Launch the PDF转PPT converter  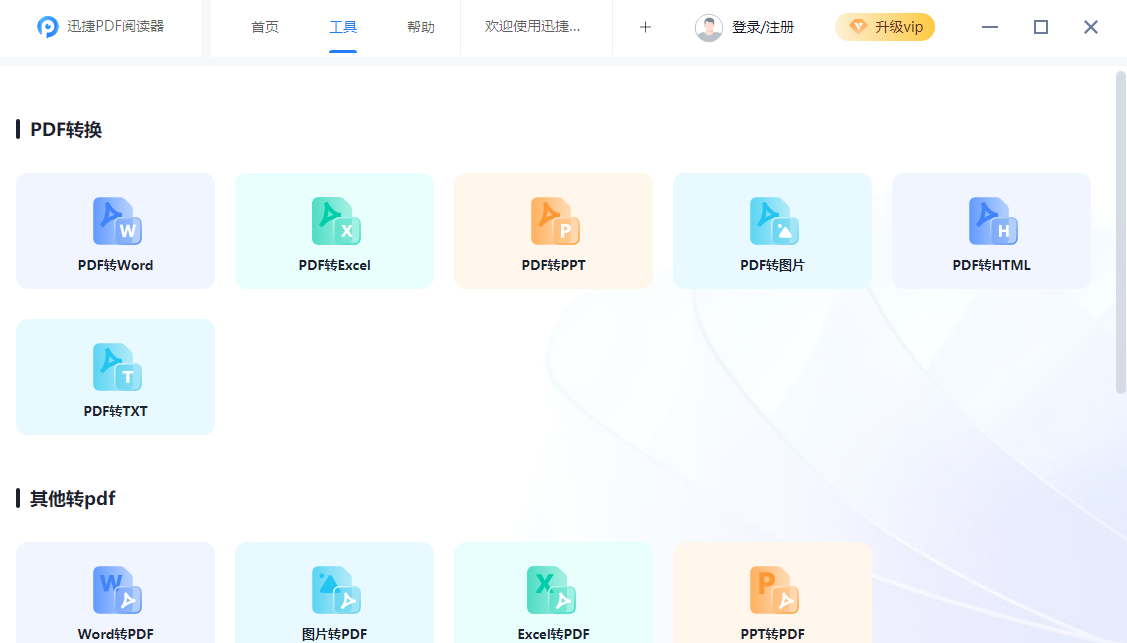point(553,221)
